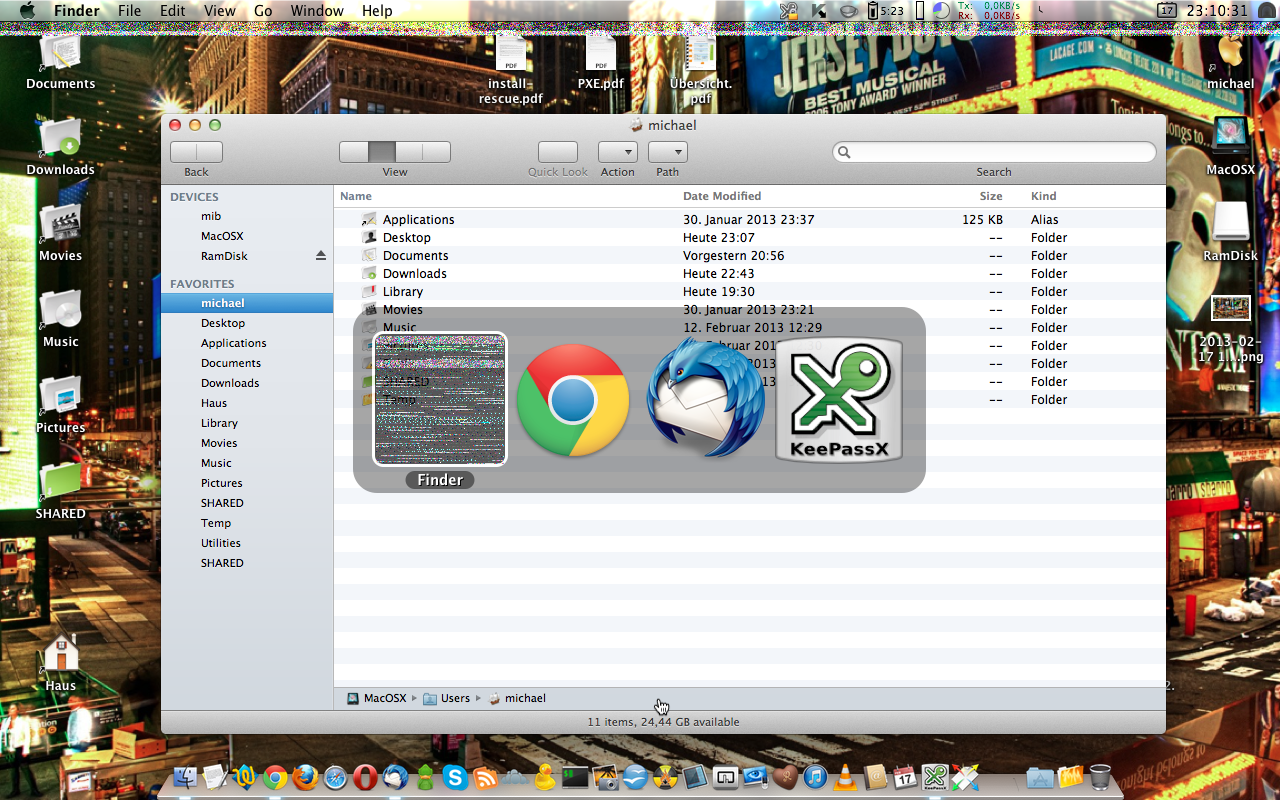The image size is (1280, 800).
Task: Open the Window menu
Action: coord(317,11)
